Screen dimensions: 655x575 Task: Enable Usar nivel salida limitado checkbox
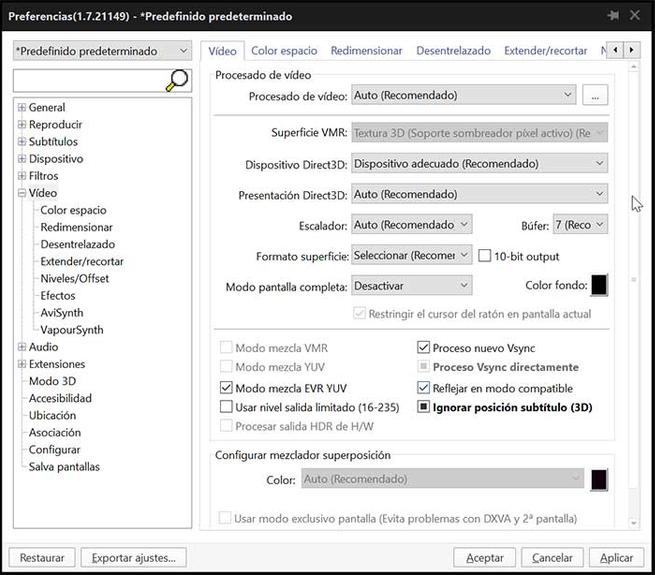click(226, 407)
